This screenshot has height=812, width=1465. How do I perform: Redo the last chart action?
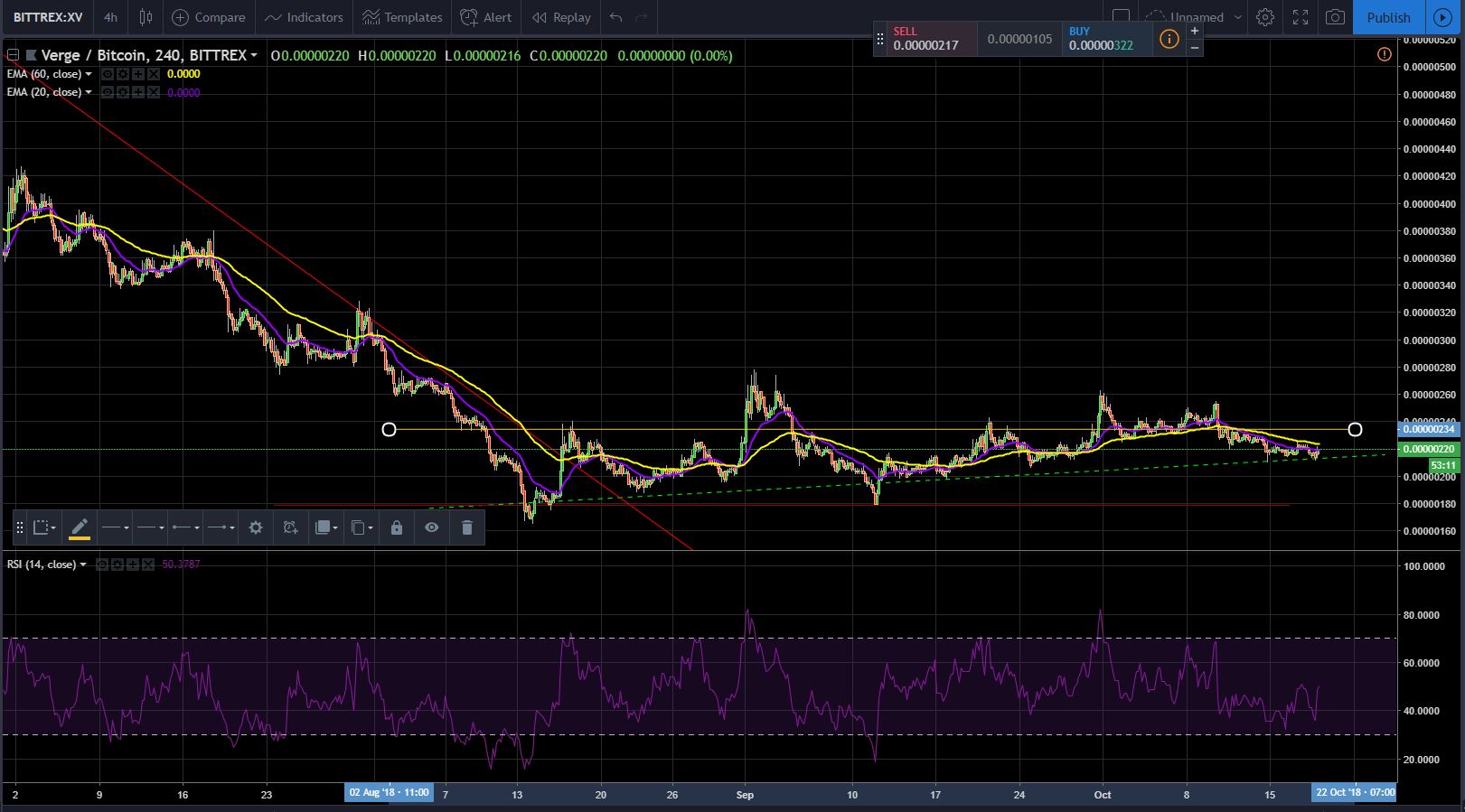(x=642, y=17)
